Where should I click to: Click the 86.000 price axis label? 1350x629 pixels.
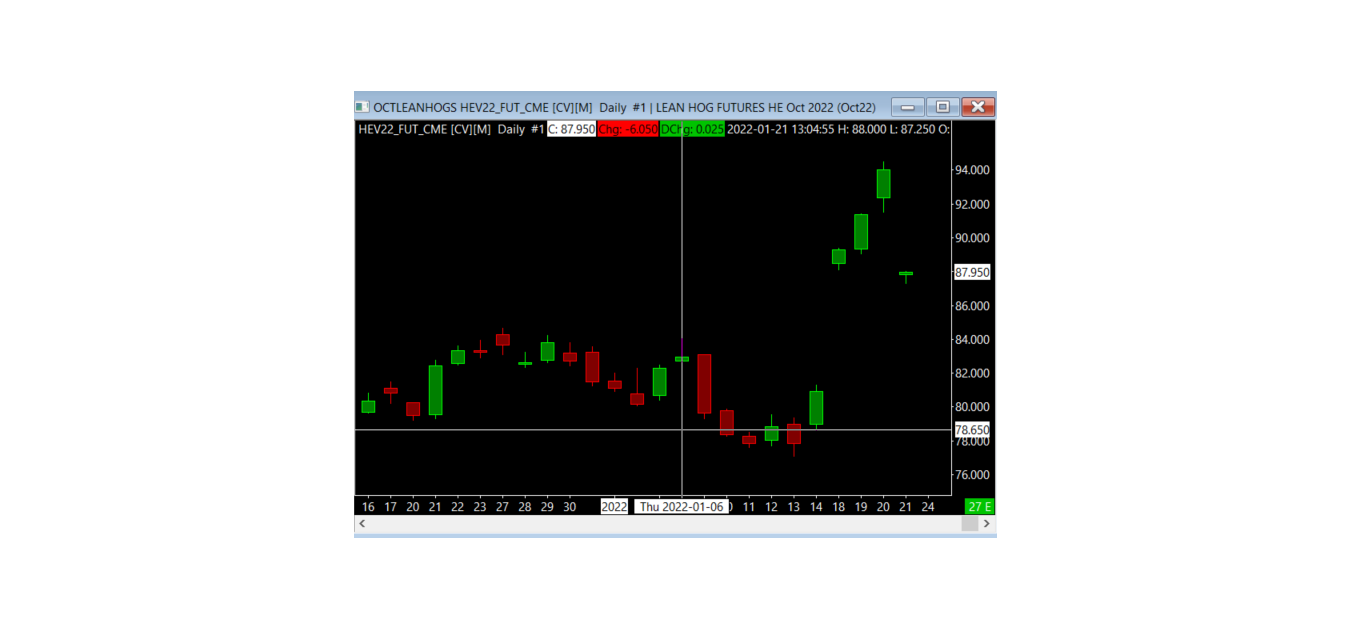click(x=972, y=306)
